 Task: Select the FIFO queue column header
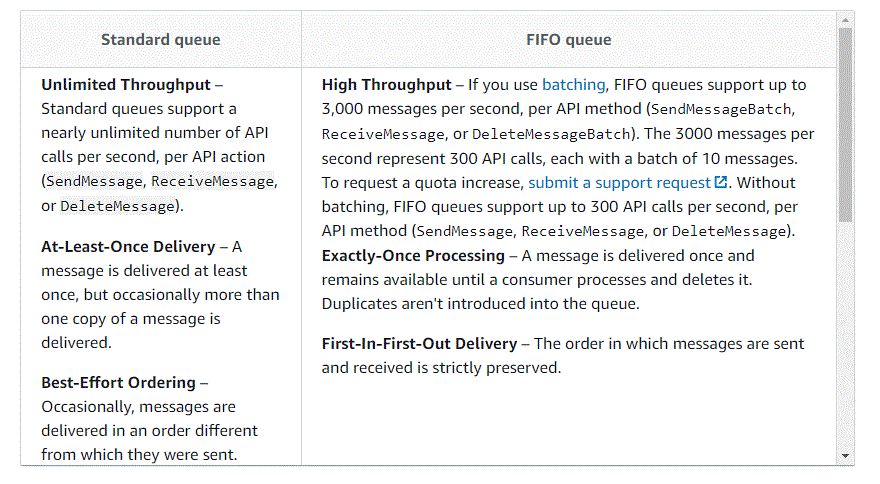click(569, 40)
